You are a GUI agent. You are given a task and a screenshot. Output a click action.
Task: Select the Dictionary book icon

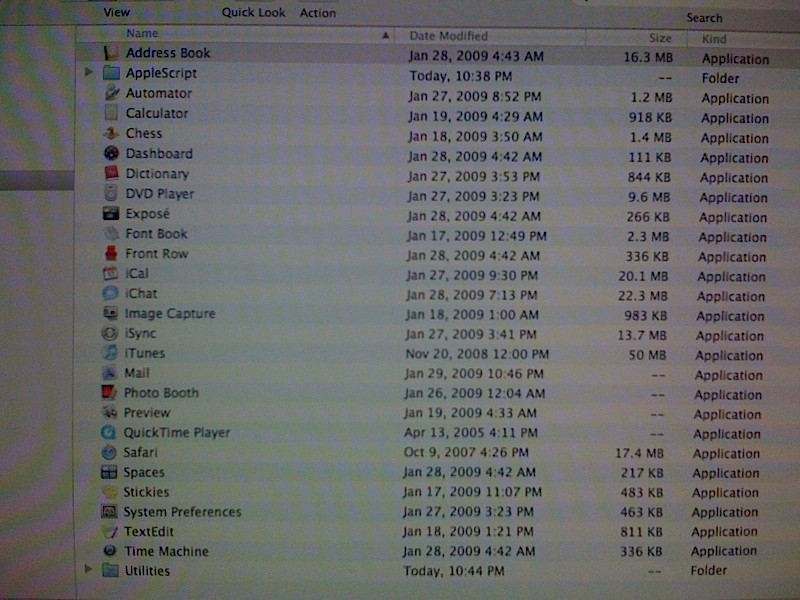[x=111, y=173]
